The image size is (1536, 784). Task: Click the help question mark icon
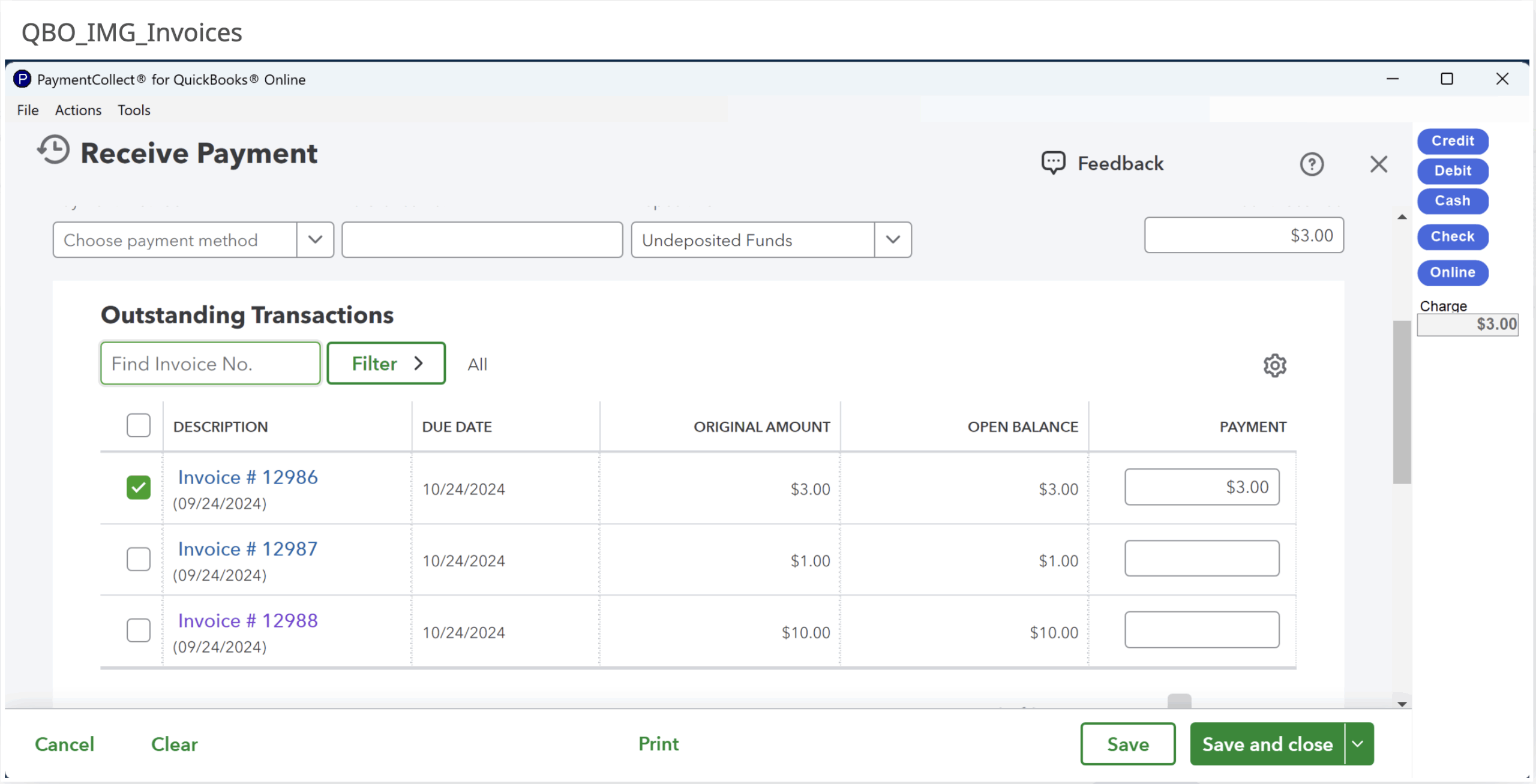pyautogui.click(x=1312, y=164)
